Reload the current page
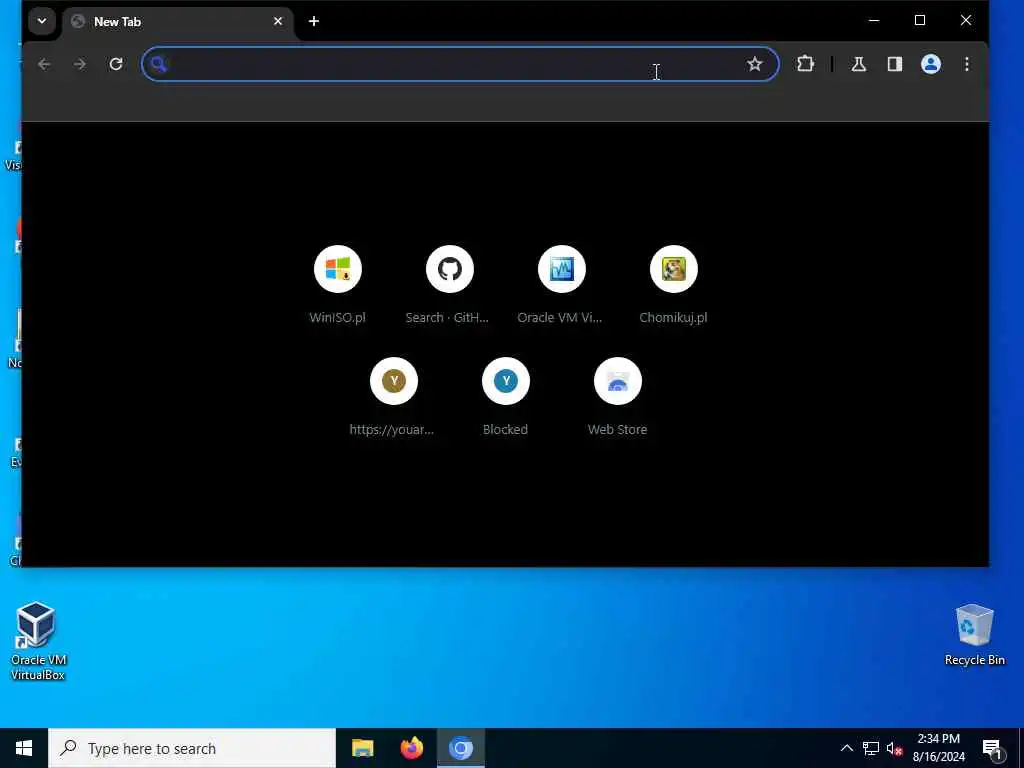Image resolution: width=1024 pixels, height=768 pixels. 116,64
